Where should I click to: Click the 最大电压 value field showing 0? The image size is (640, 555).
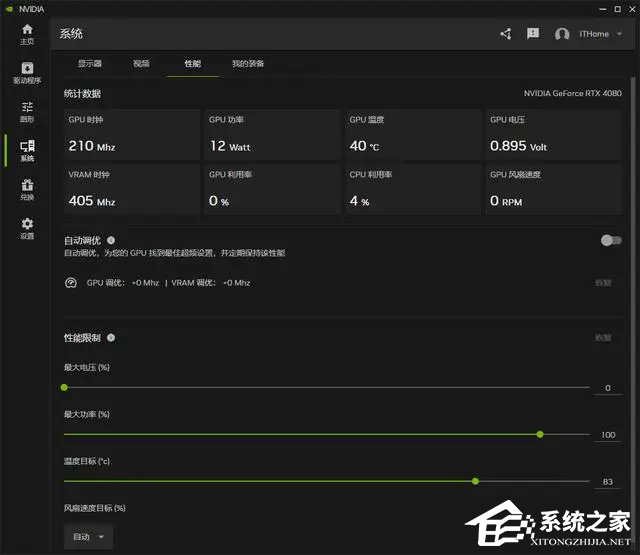pos(608,388)
